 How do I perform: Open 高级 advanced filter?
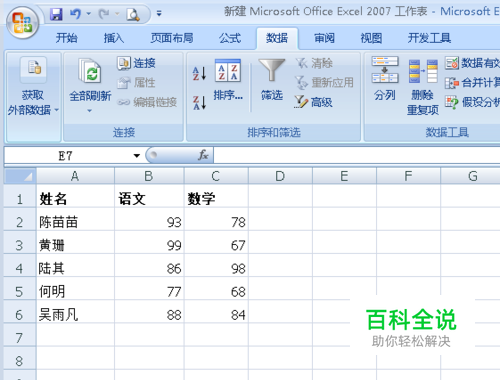pyautogui.click(x=314, y=102)
